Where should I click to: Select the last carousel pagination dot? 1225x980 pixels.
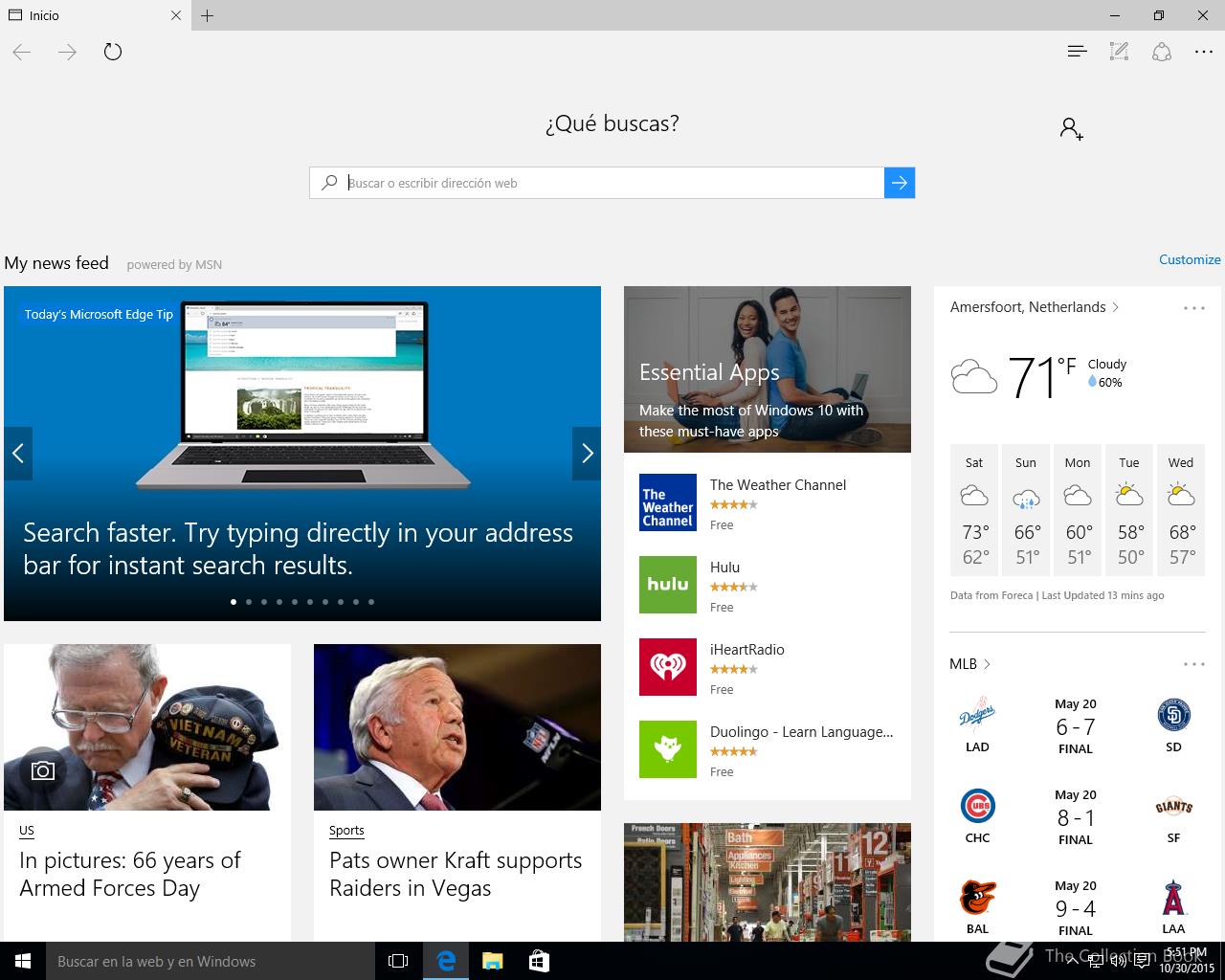pos(371,602)
